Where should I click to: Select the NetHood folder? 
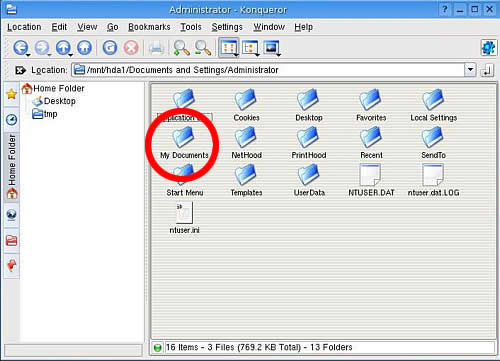[246, 143]
